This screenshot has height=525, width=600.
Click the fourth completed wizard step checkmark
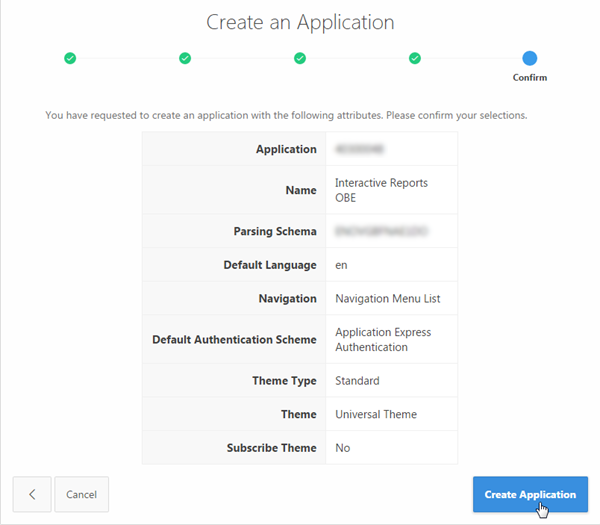click(415, 58)
